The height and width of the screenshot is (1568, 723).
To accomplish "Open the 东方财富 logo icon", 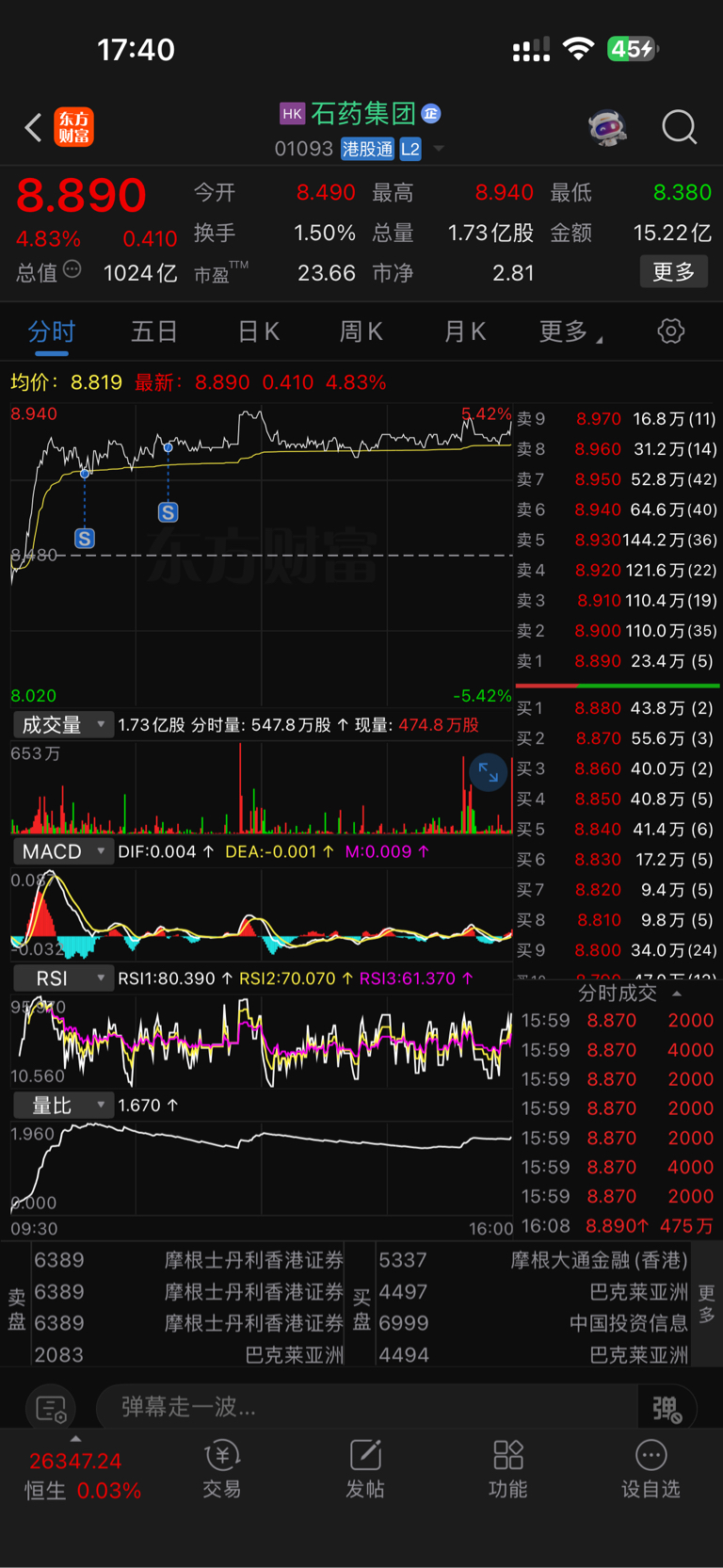I will pyautogui.click(x=74, y=127).
